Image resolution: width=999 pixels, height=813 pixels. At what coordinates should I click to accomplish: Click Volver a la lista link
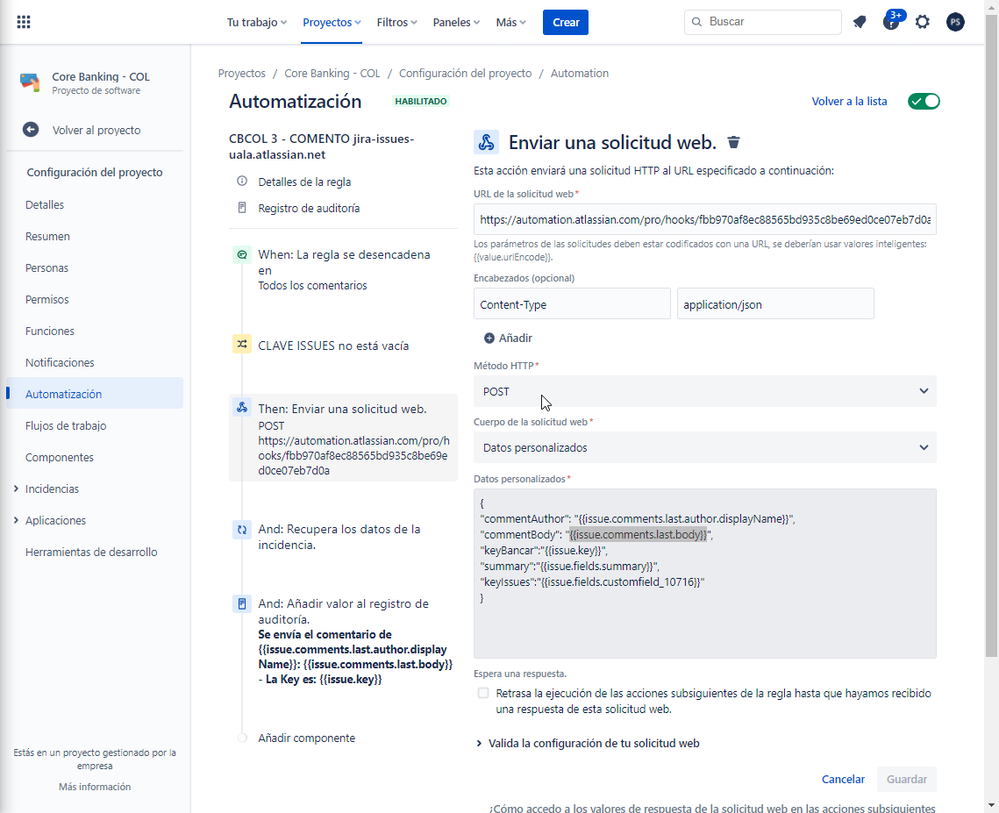849,101
